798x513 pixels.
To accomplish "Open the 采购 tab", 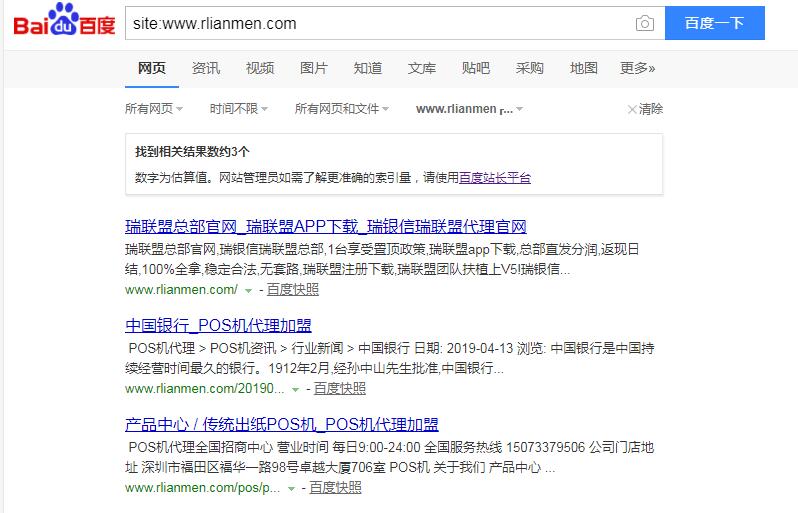I will click(529, 68).
